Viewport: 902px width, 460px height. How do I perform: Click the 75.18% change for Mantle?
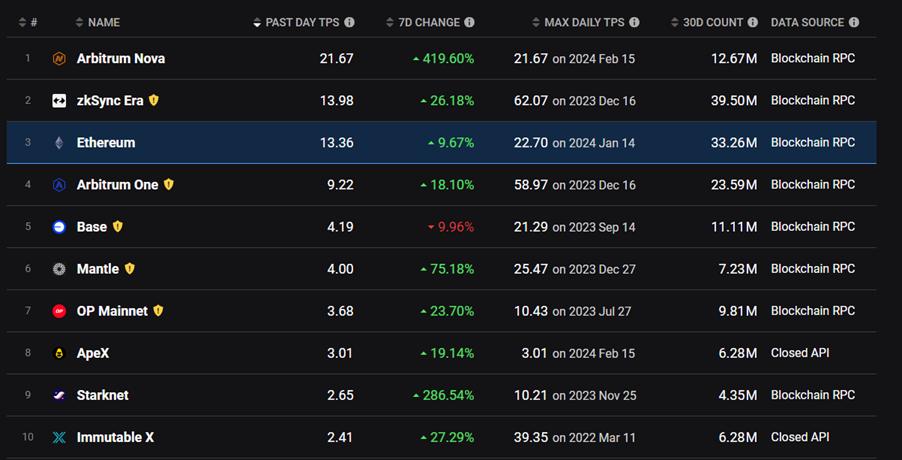tap(448, 269)
